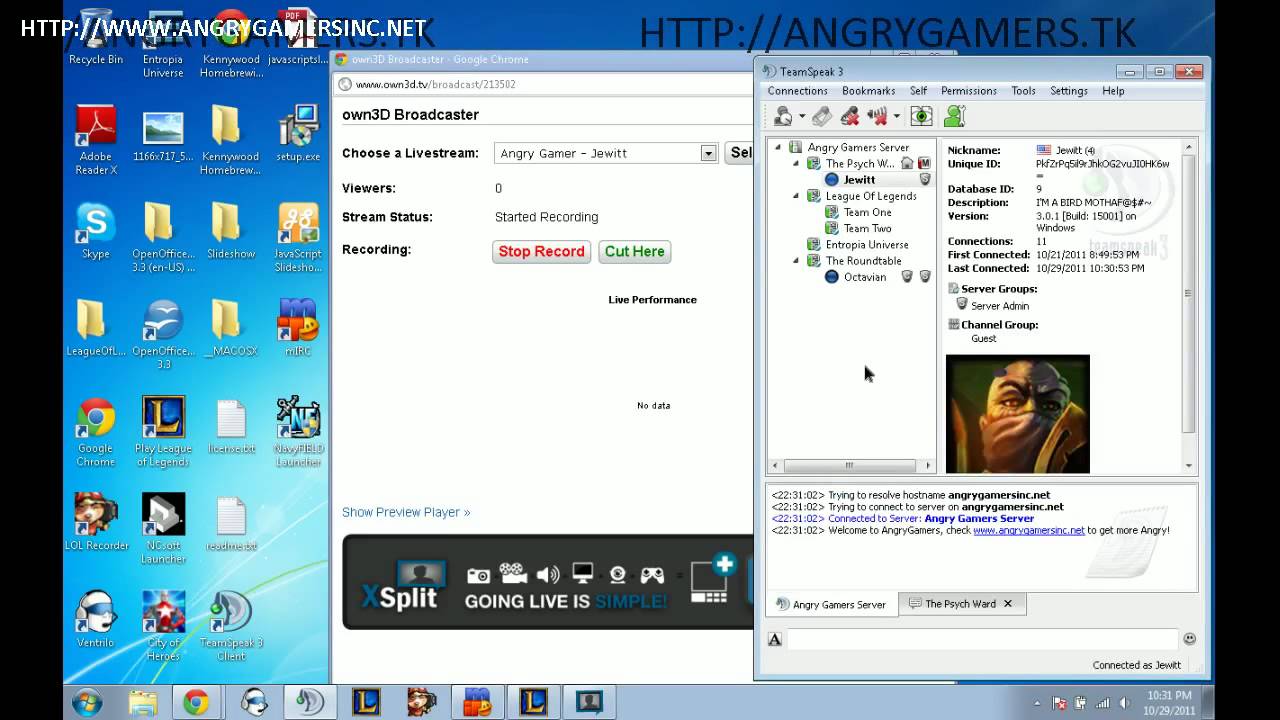Click the Windows Start button
Viewport: 1280px width, 720px height.
click(87, 702)
